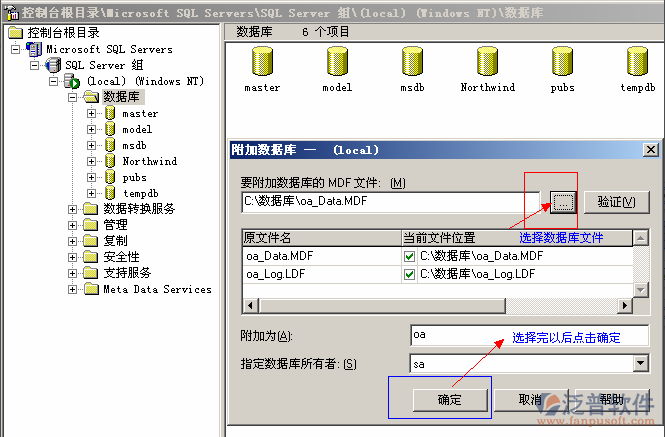Select the 管理 folder icon

click(x=90, y=225)
